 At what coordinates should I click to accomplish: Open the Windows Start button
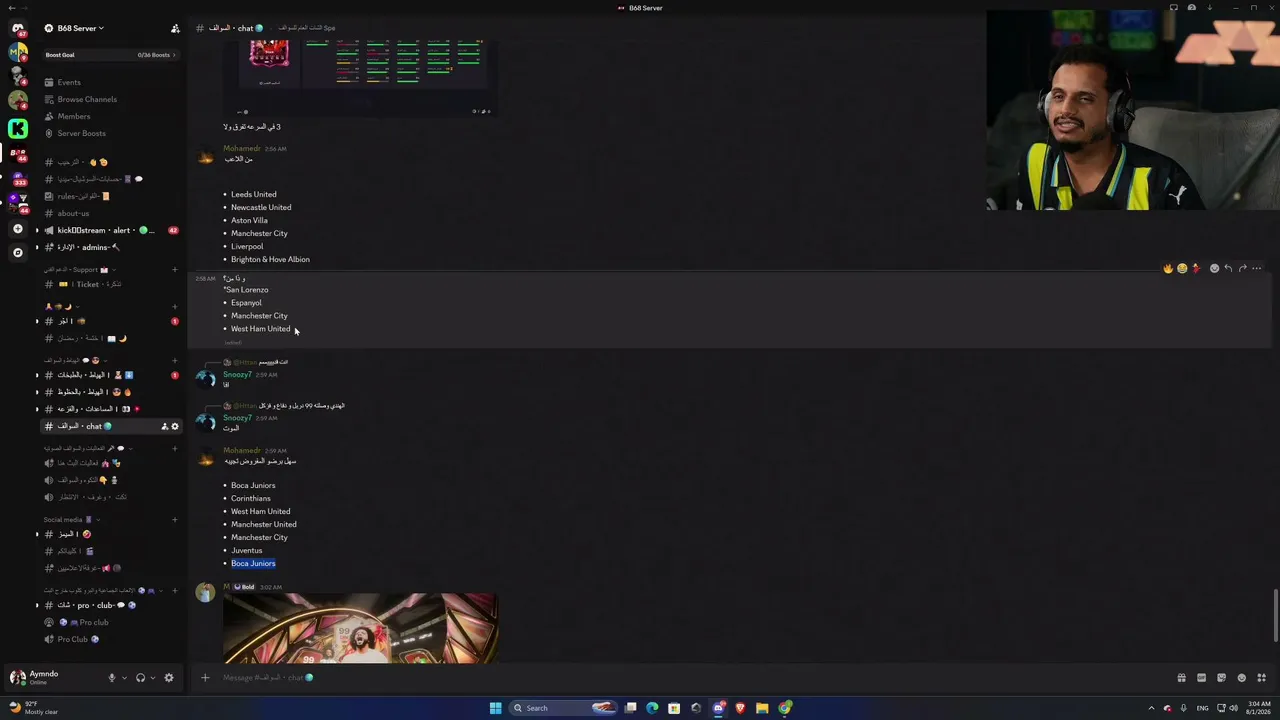(x=495, y=708)
